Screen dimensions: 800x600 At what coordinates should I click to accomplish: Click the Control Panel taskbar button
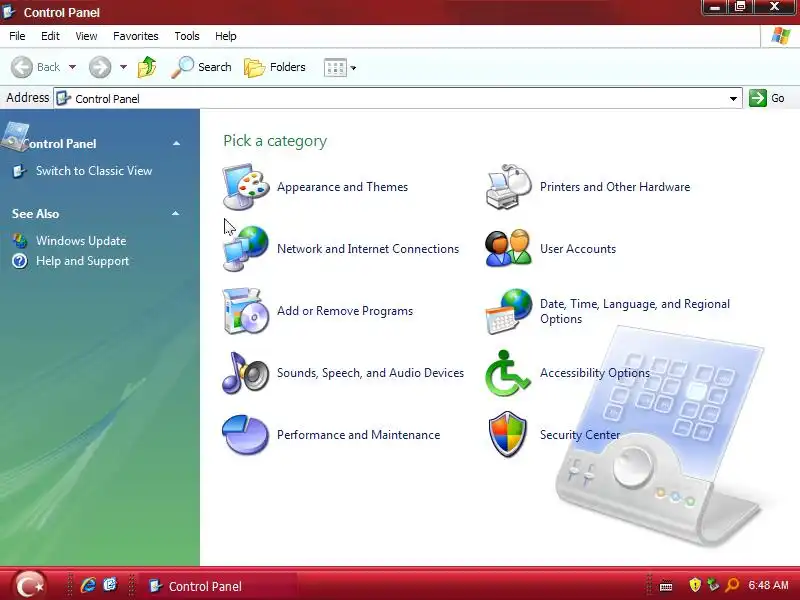click(x=219, y=586)
